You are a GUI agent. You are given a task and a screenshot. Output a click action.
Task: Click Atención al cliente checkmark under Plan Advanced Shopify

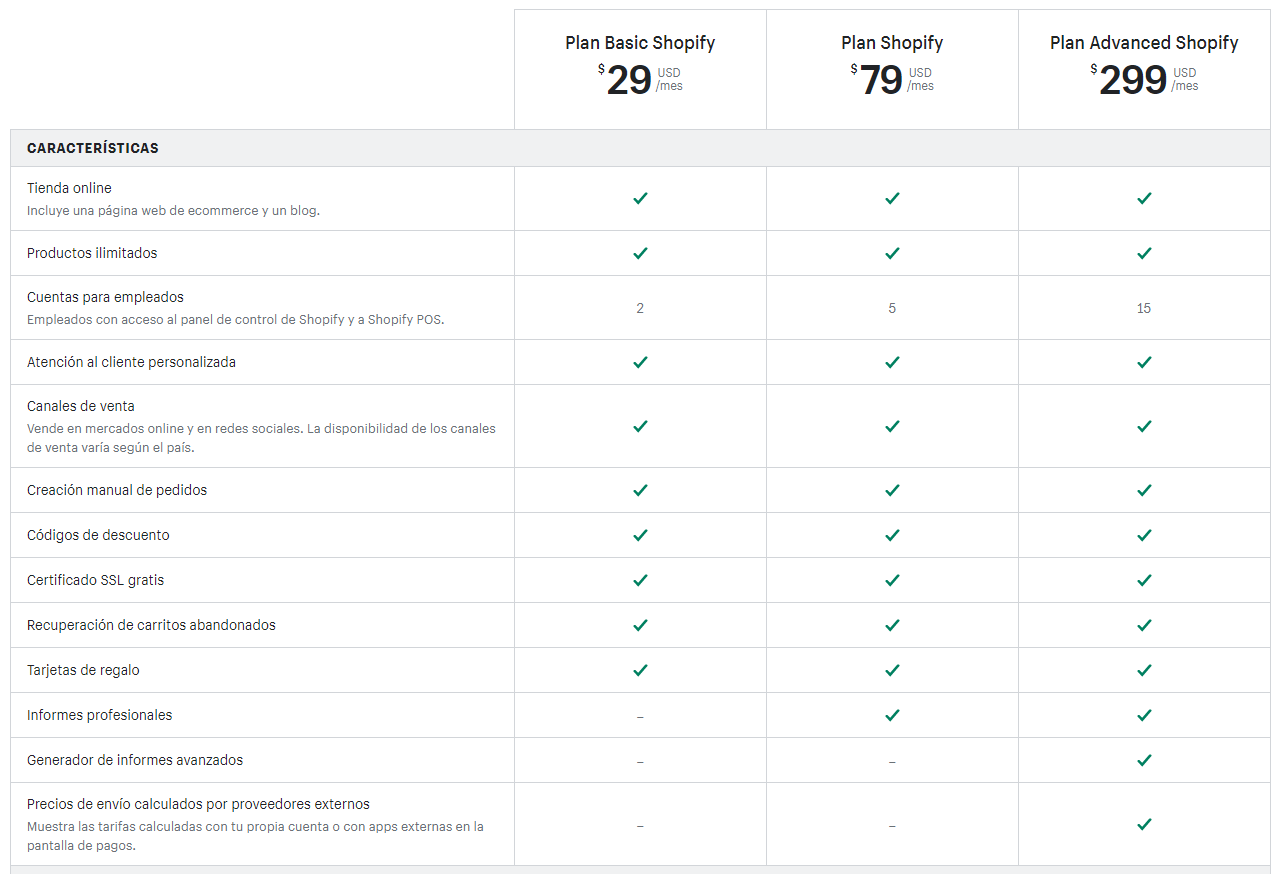[1144, 362]
